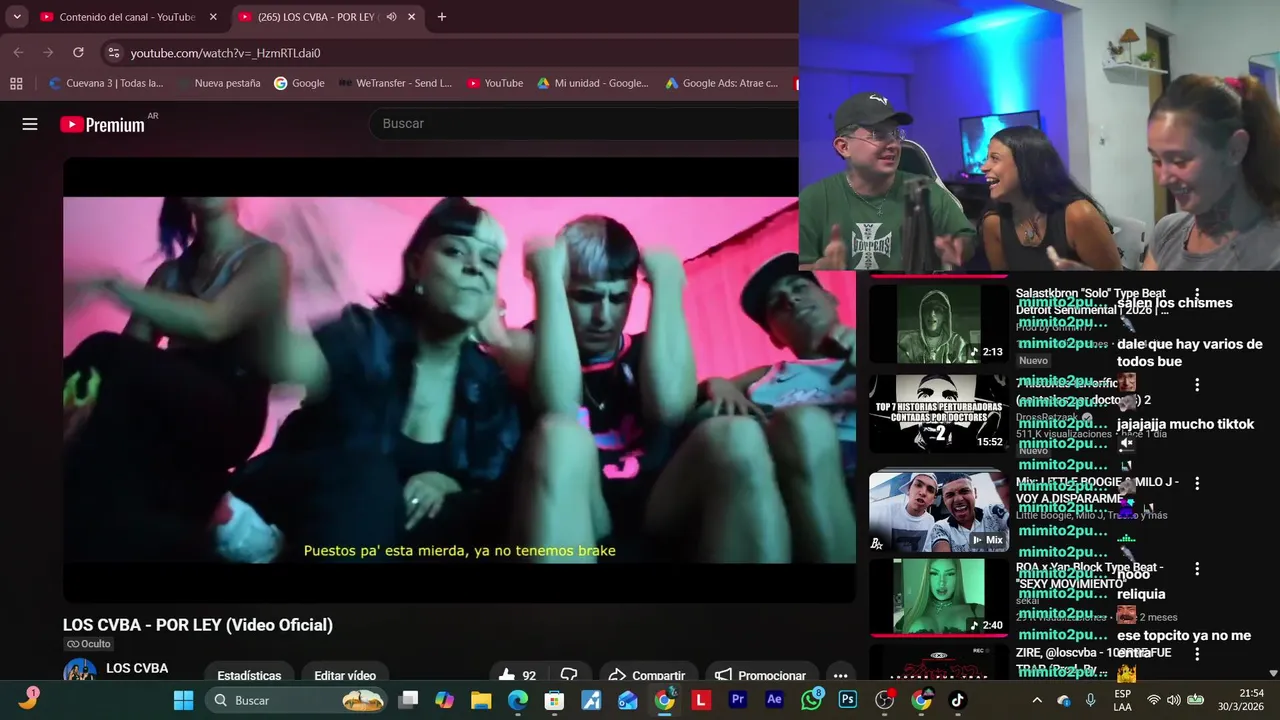Open the Google Ads bookmark
This screenshot has height=720, width=1280.
721,83
